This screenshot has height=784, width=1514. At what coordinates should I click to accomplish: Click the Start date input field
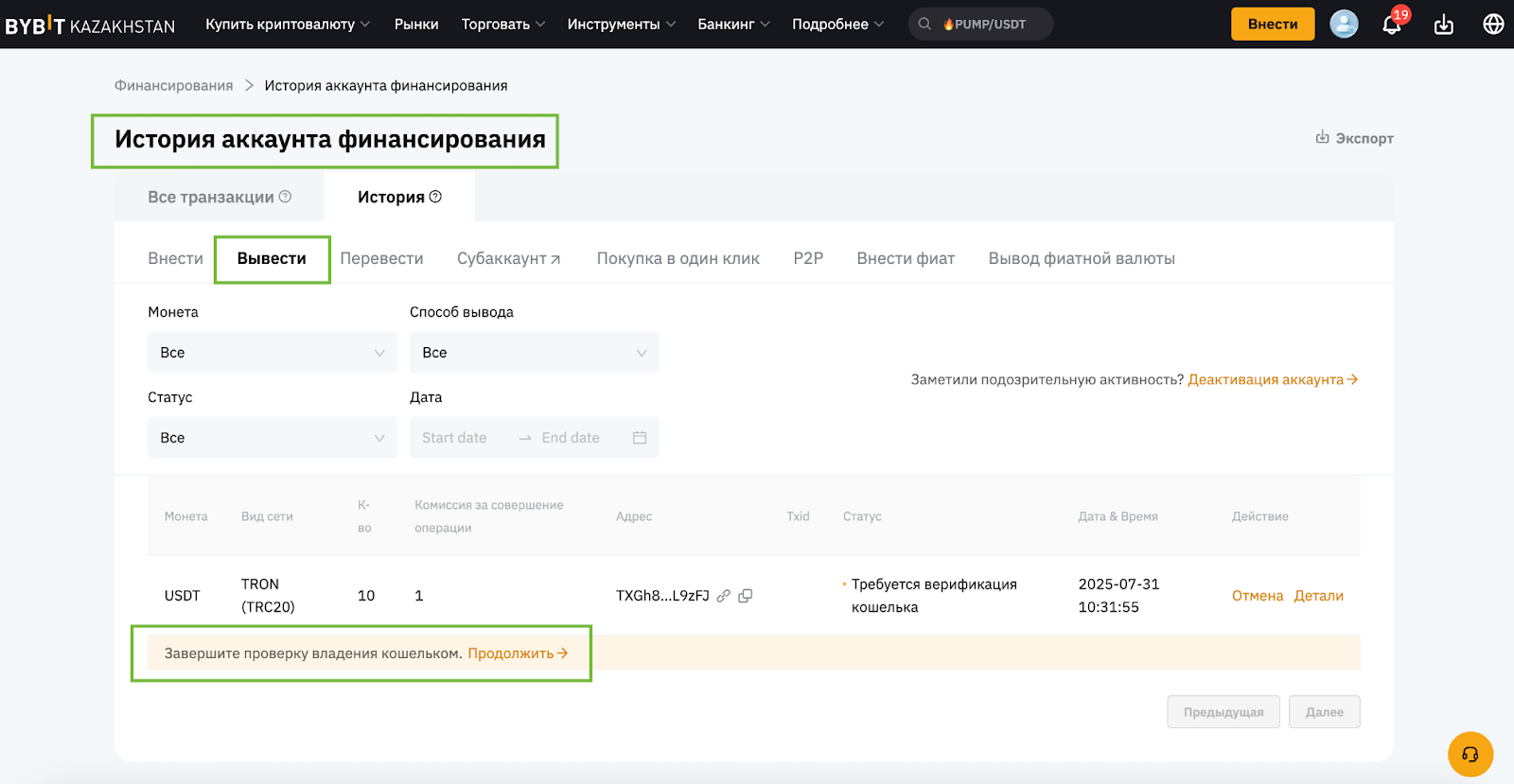(455, 438)
